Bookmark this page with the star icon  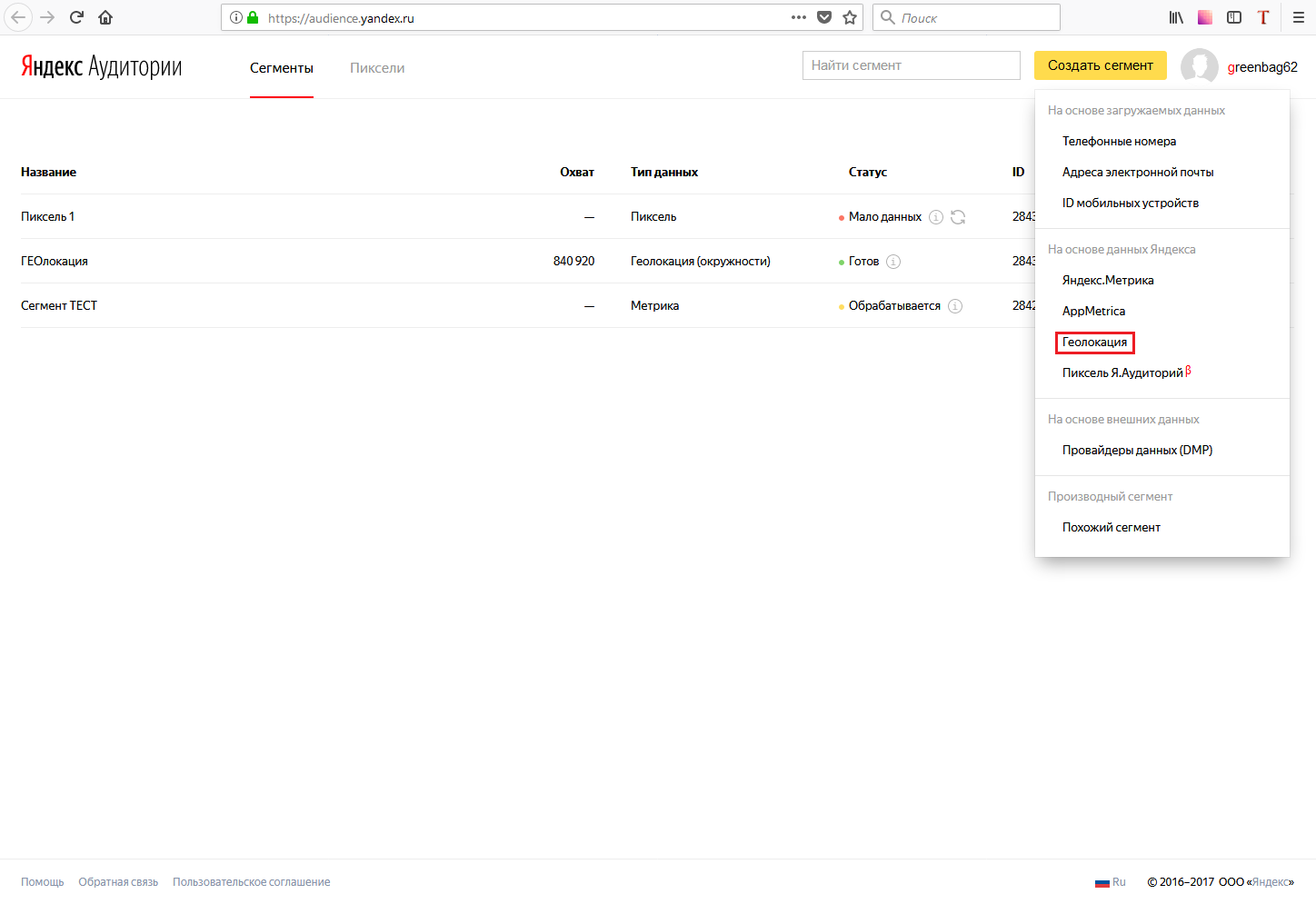(850, 17)
